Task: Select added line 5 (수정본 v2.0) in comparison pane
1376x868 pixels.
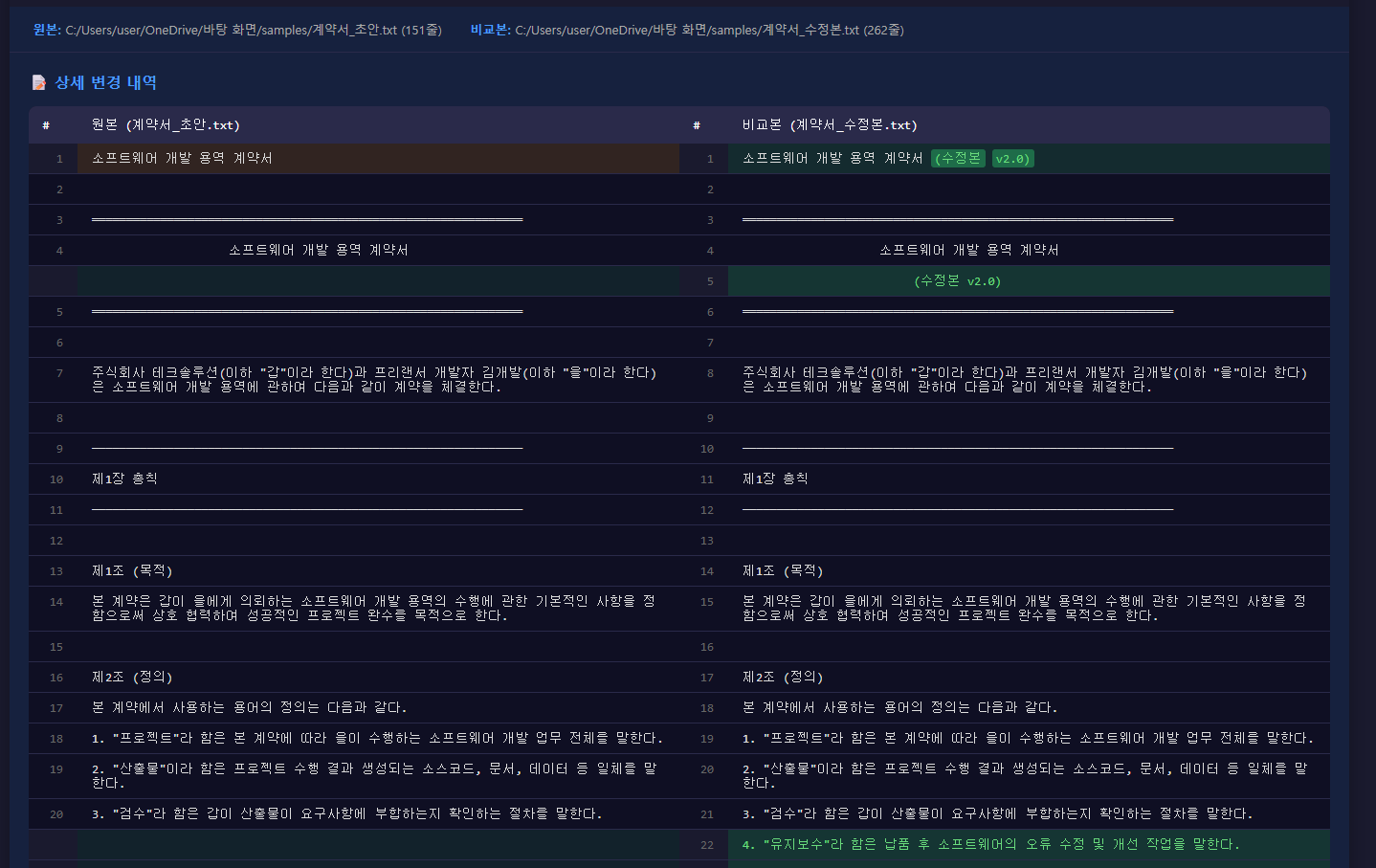Action: click(x=957, y=281)
